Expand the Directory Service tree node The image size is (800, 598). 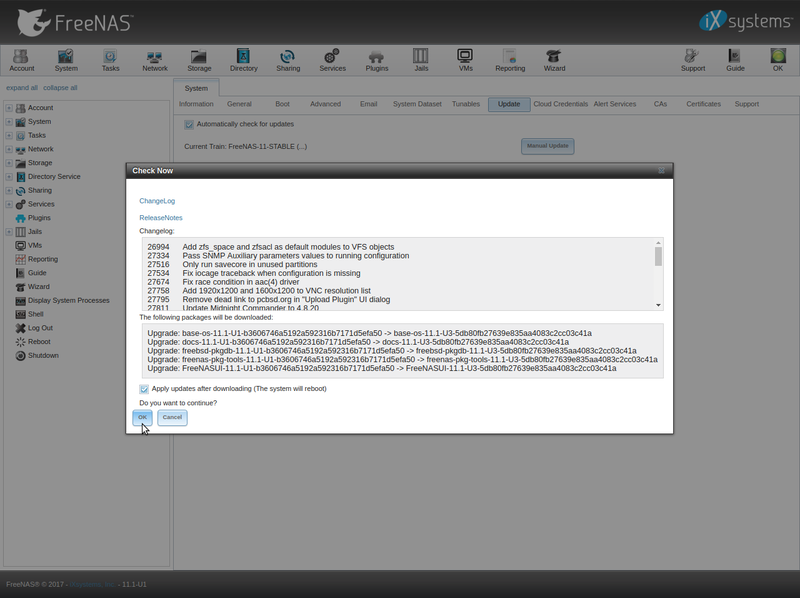tap(9, 177)
